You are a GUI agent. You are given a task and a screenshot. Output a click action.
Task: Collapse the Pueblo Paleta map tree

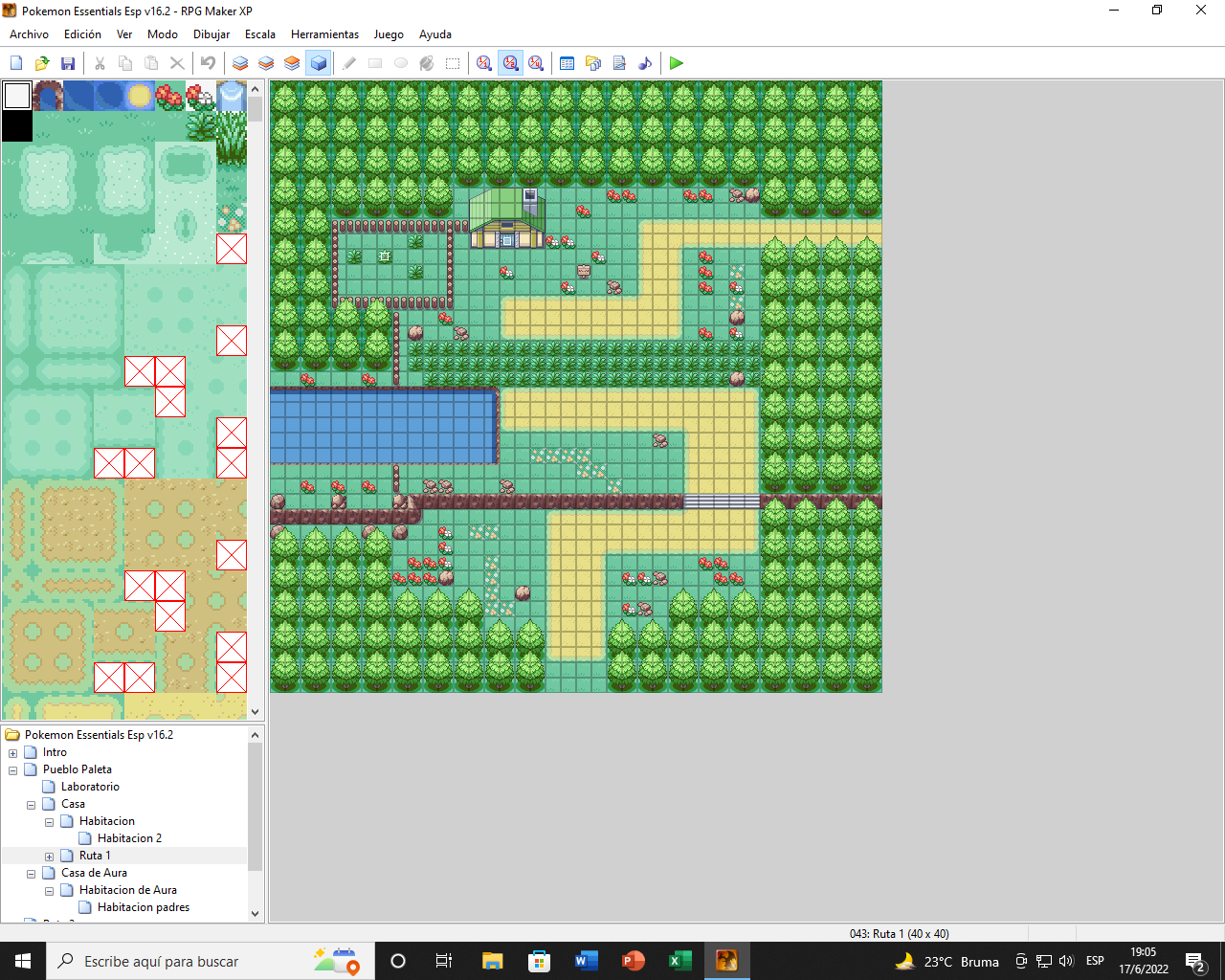(13, 770)
